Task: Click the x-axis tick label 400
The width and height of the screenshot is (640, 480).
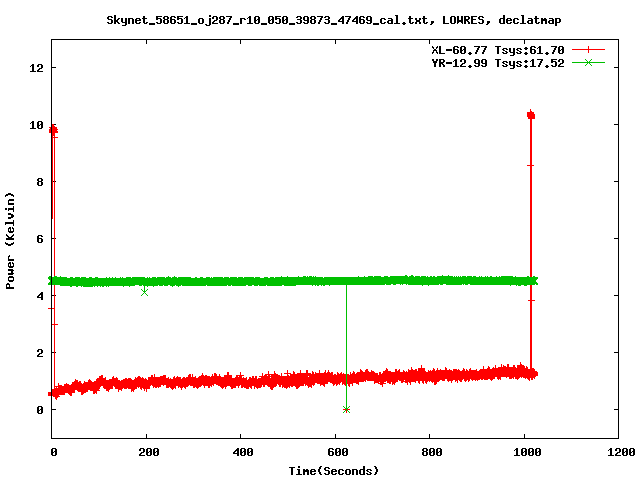Action: 243,452
